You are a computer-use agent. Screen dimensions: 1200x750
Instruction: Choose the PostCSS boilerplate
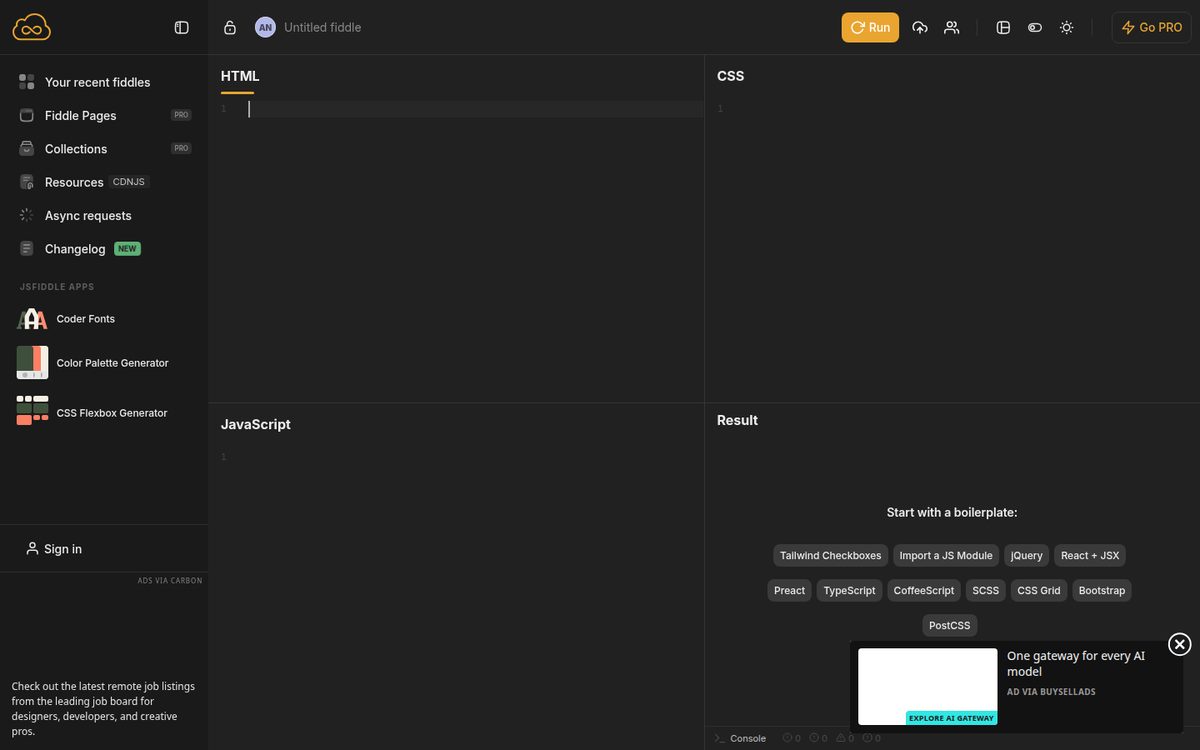tap(950, 626)
